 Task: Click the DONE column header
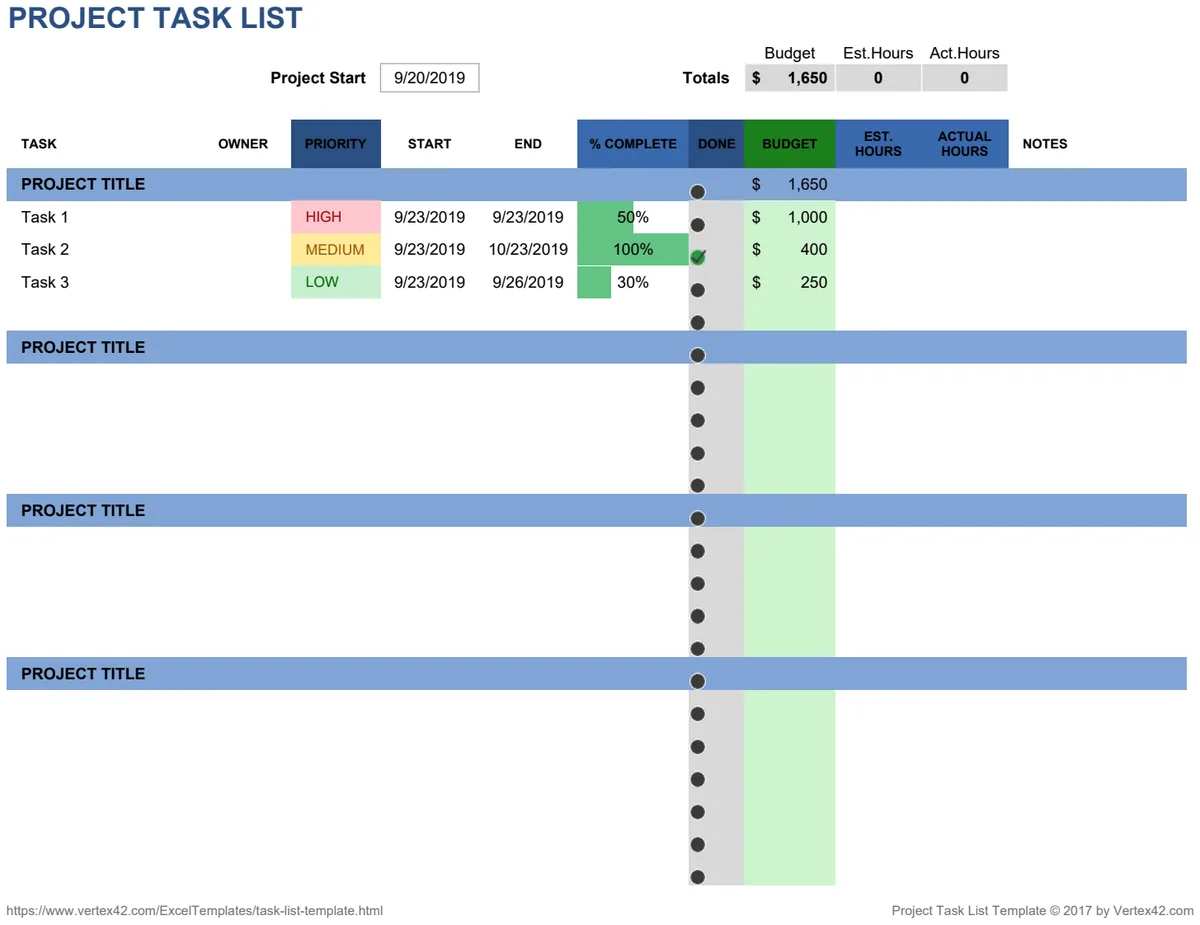pyautogui.click(x=716, y=144)
